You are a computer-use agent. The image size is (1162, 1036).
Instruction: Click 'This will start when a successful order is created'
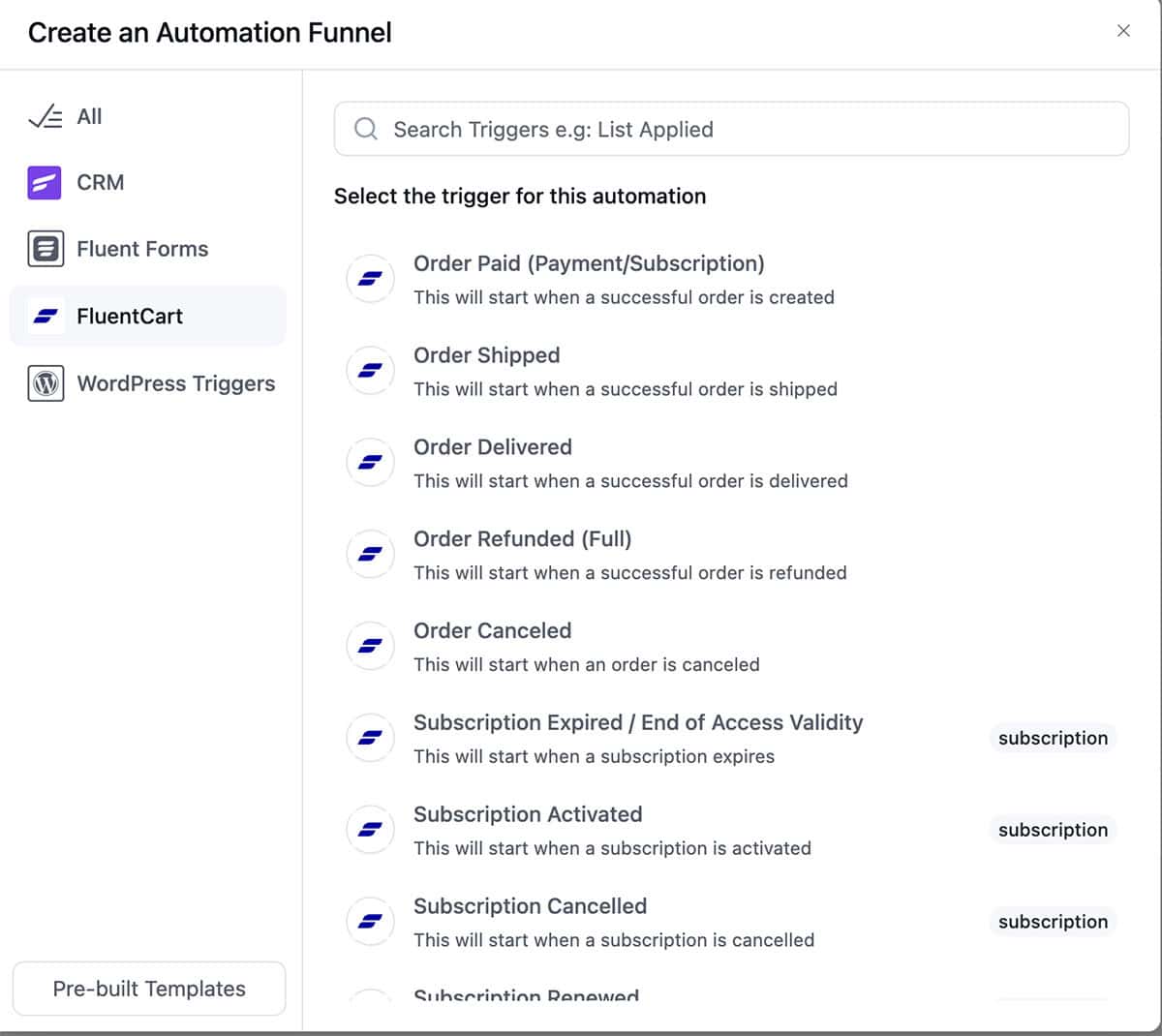(624, 297)
